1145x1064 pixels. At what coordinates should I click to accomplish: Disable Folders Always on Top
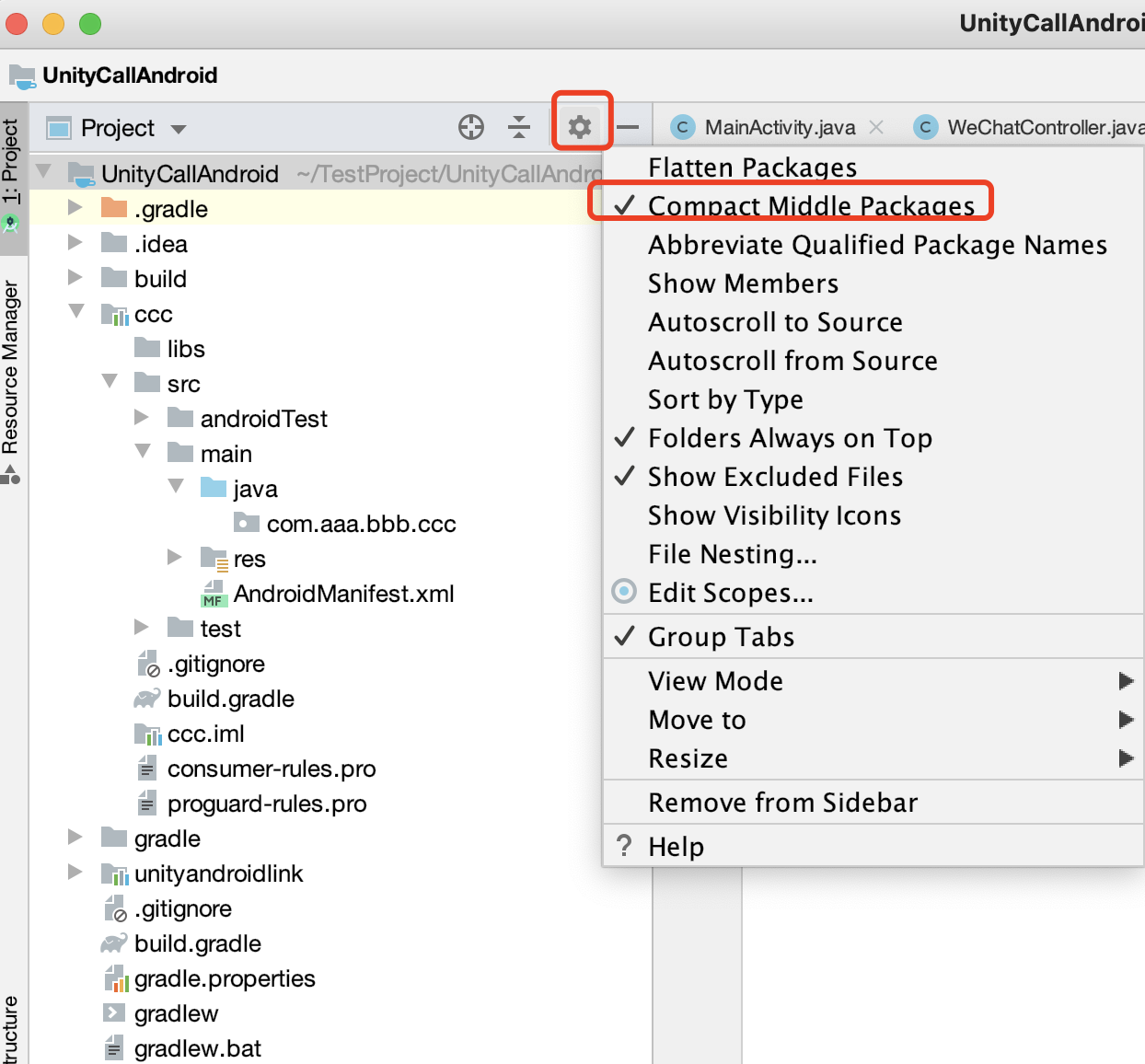click(873, 437)
